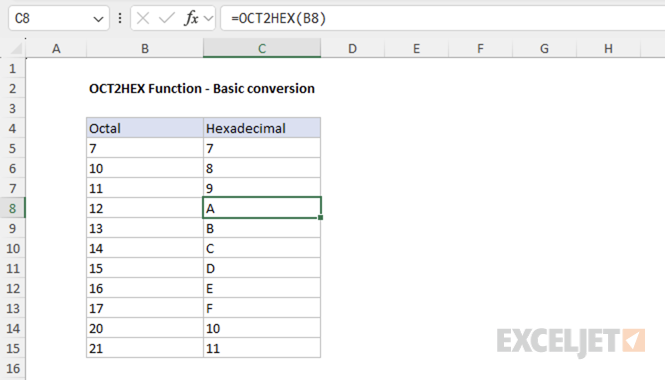This screenshot has width=665, height=380.
Task: Click the fill handle of cell C8
Action: tap(320, 218)
